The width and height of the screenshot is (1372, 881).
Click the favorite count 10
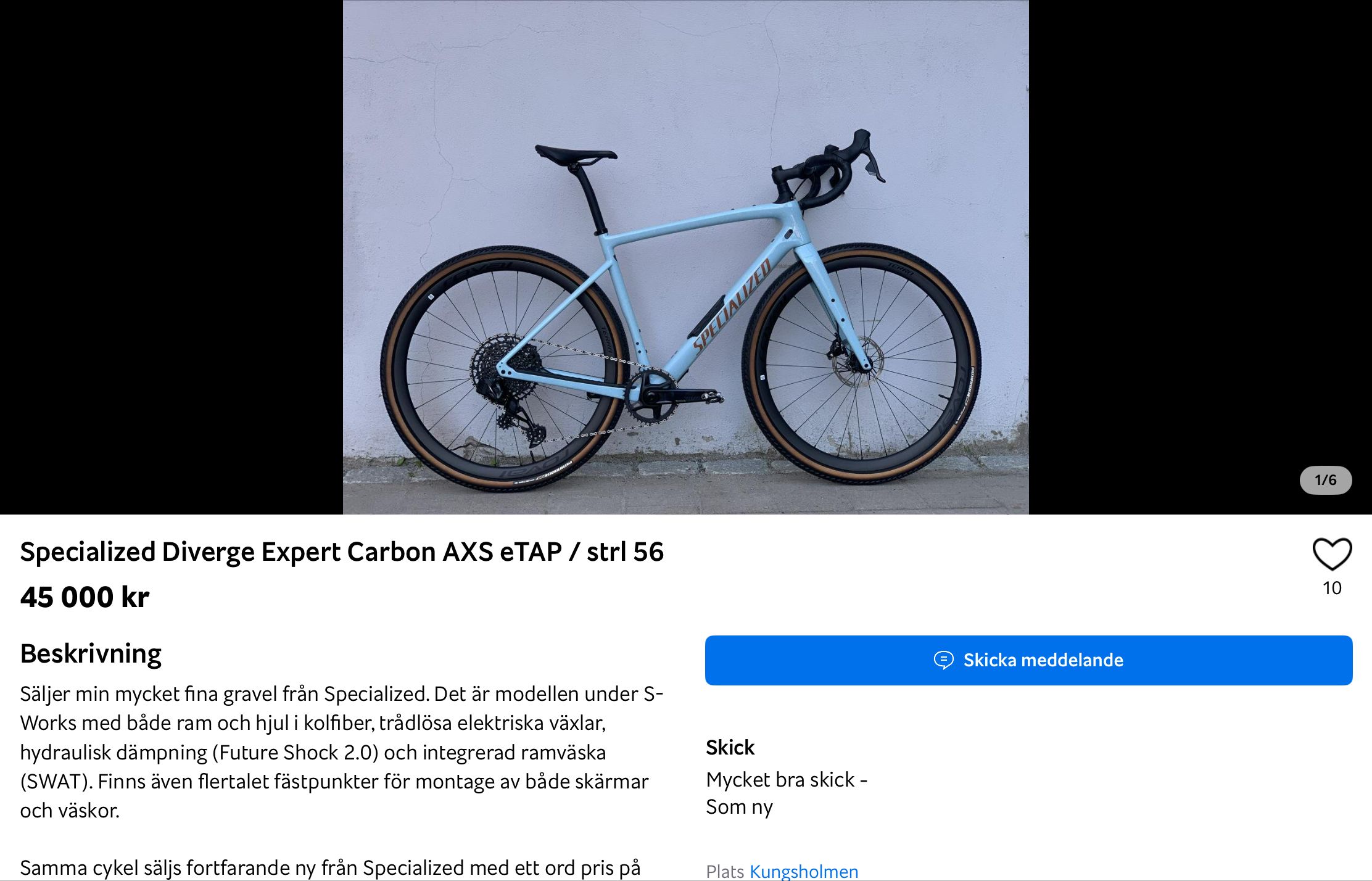[x=1332, y=588]
